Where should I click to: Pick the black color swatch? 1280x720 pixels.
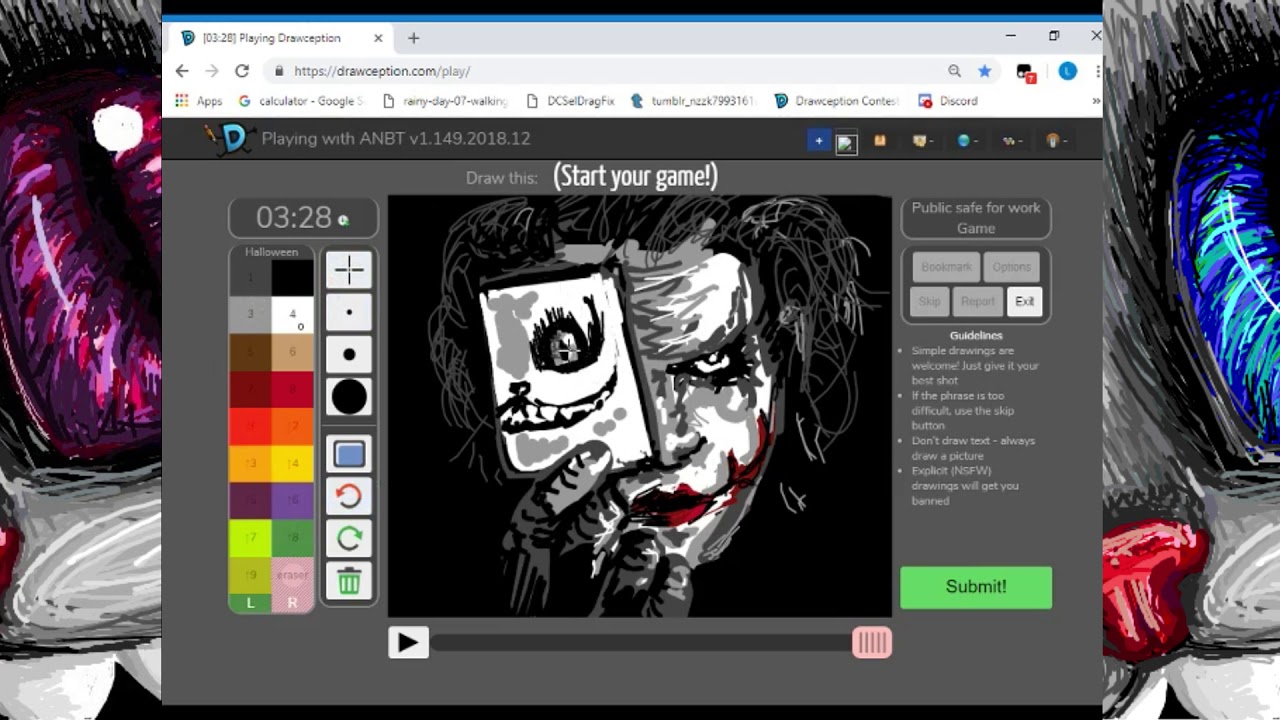292,278
